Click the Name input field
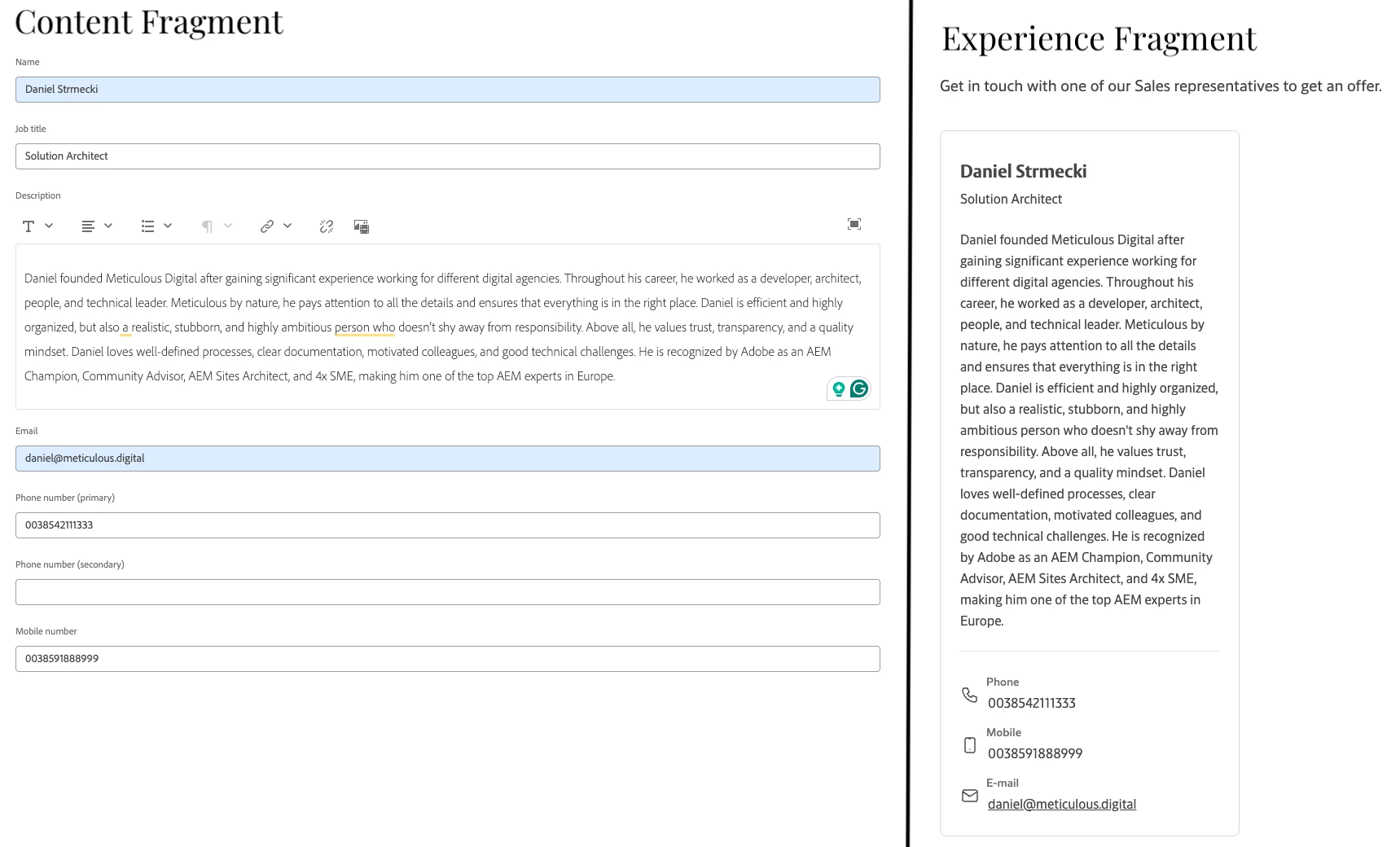Viewport: 1400px width, 847px height. [448, 90]
